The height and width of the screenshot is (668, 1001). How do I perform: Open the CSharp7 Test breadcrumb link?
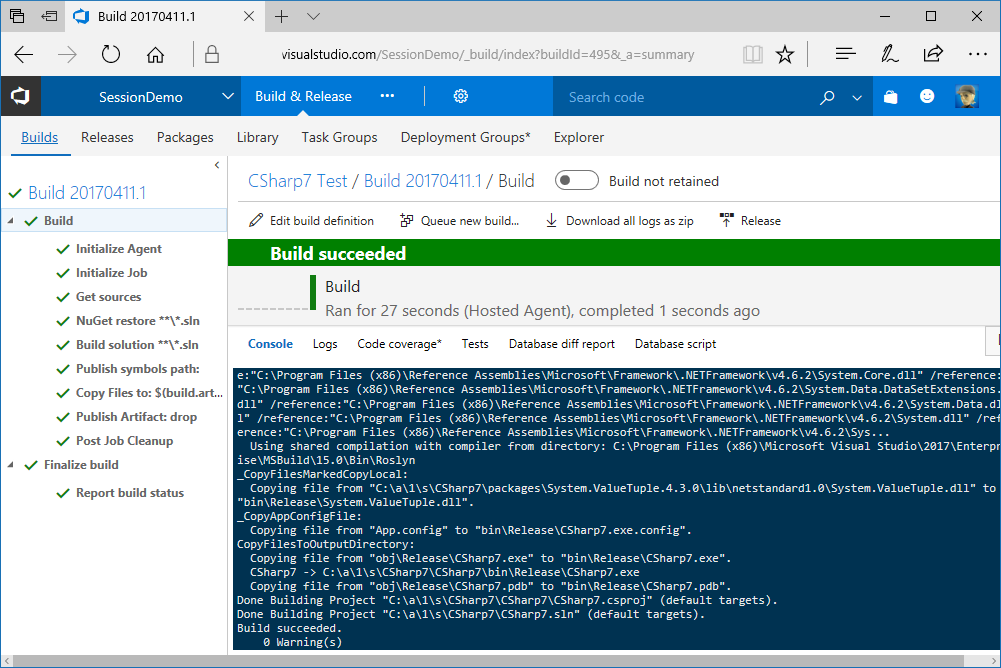[297, 181]
